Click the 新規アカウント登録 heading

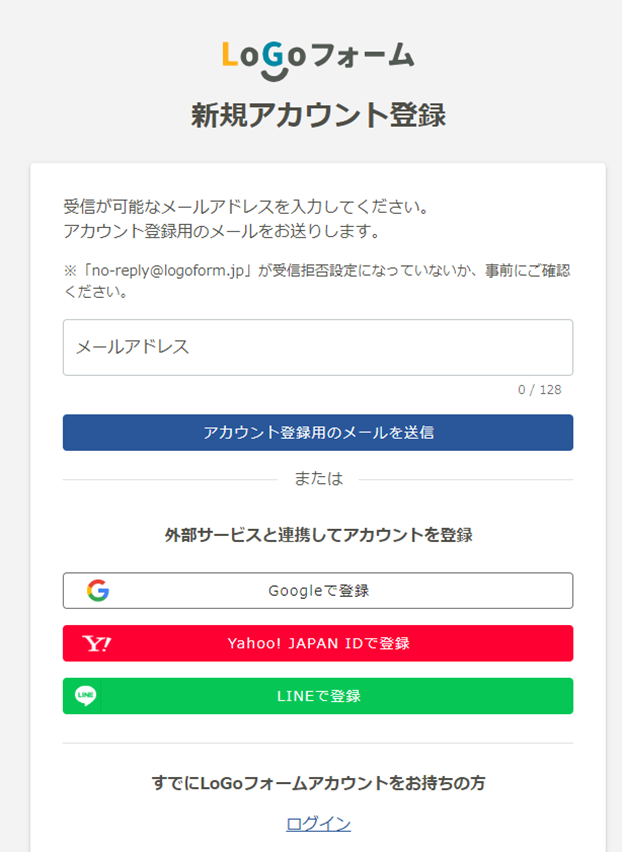pos(318,115)
